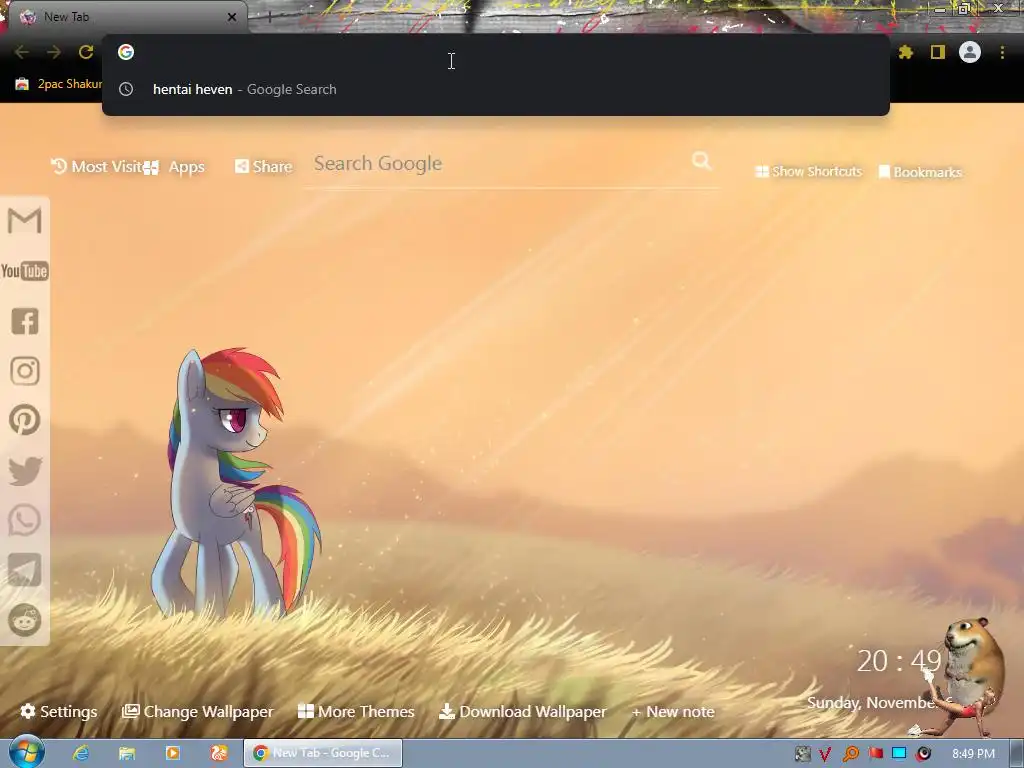Open Chrome three-dot menu
The width and height of the screenshot is (1024, 768).
point(1002,52)
